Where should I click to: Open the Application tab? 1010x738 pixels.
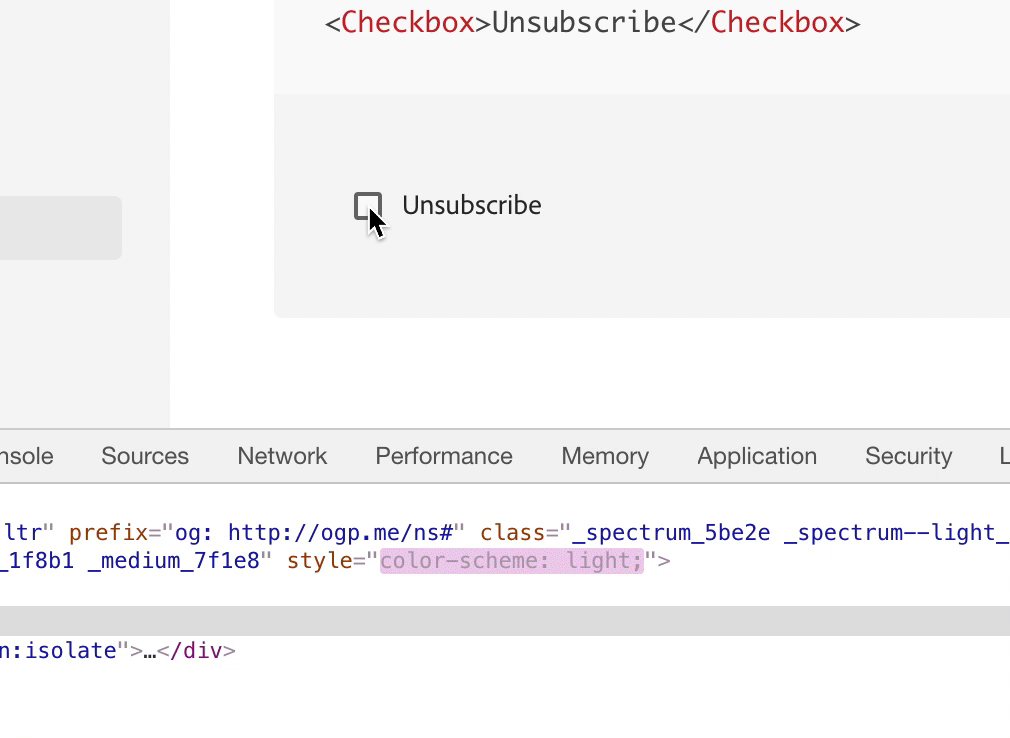[757, 456]
